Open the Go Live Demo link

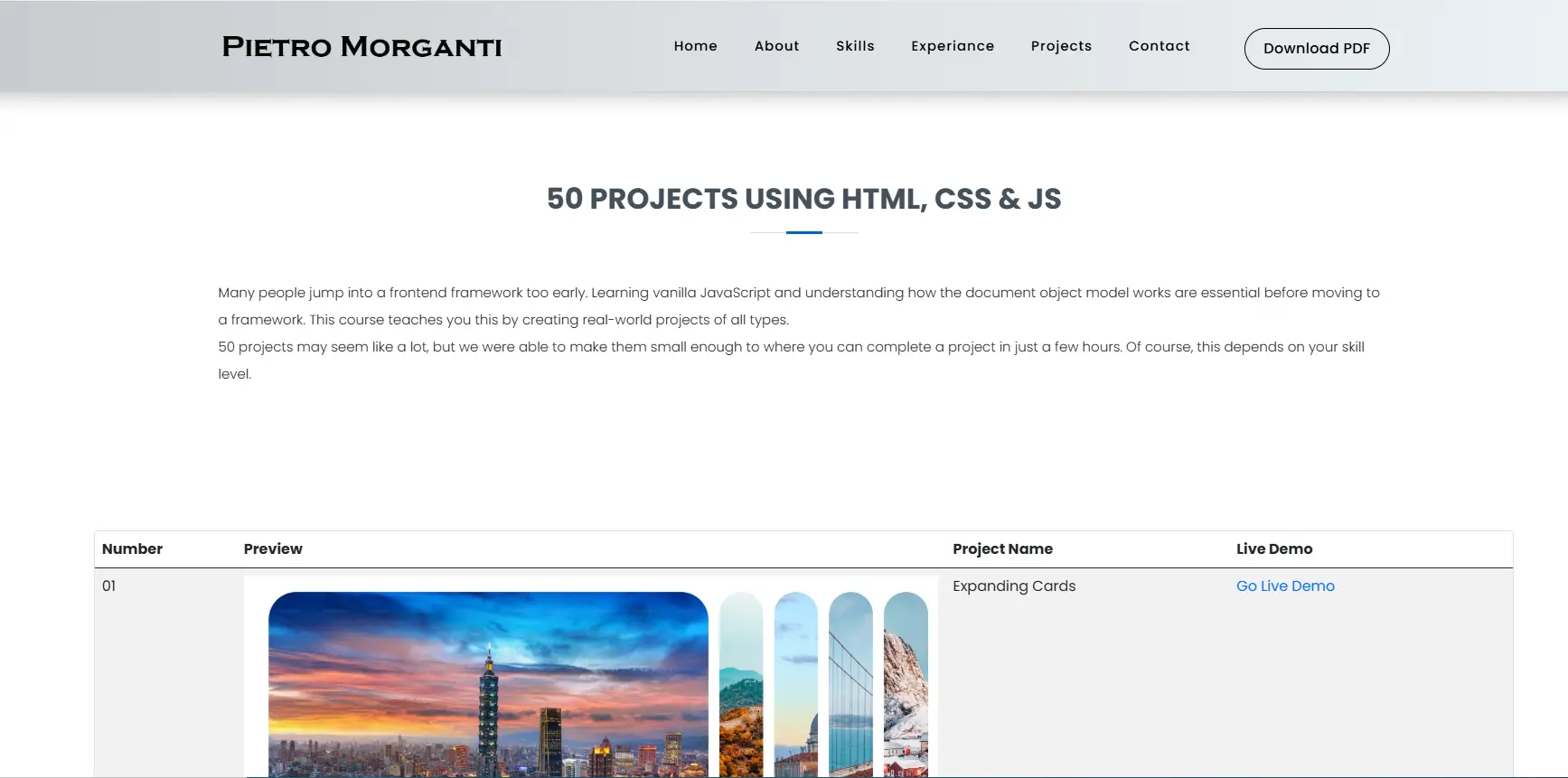[x=1285, y=586]
